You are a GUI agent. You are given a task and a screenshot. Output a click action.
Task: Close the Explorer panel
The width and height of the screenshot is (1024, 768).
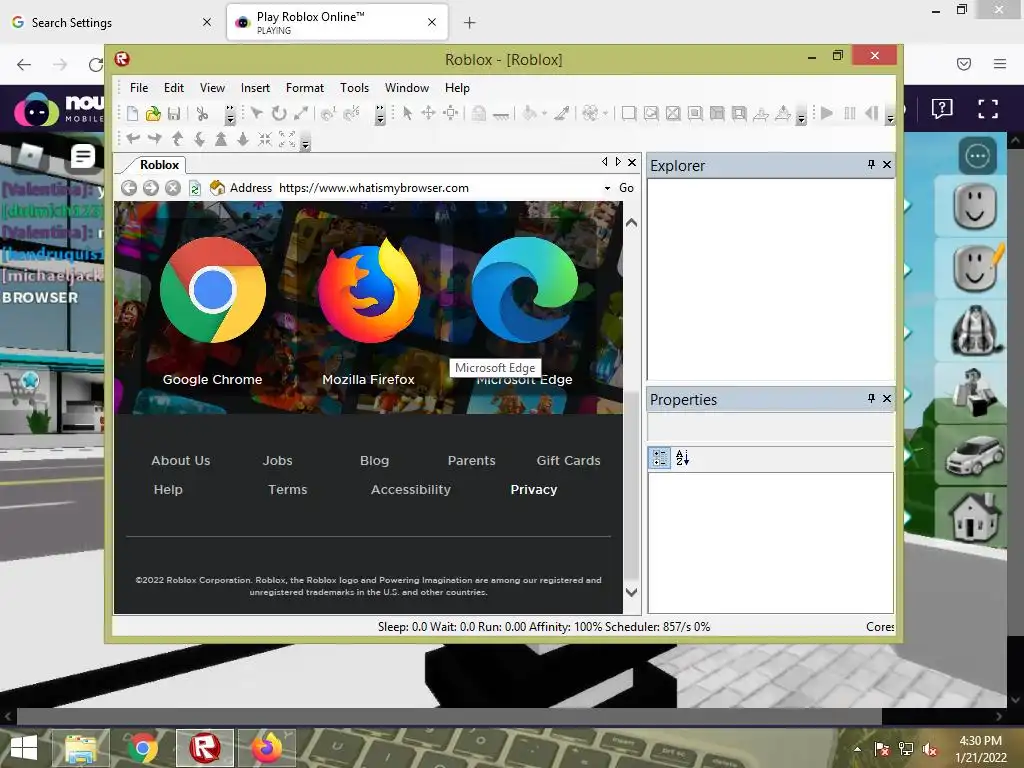887,165
